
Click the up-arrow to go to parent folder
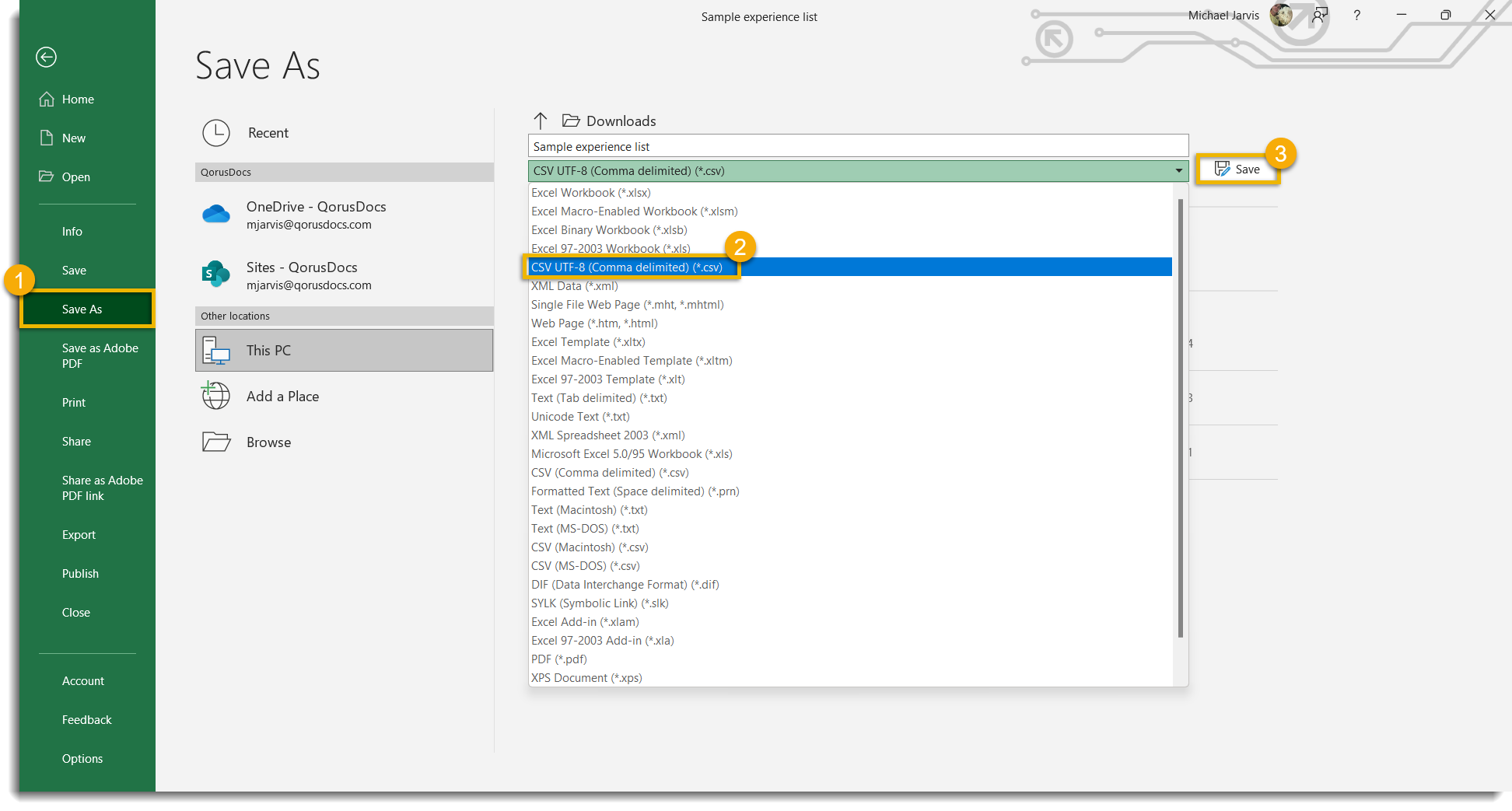click(x=541, y=121)
